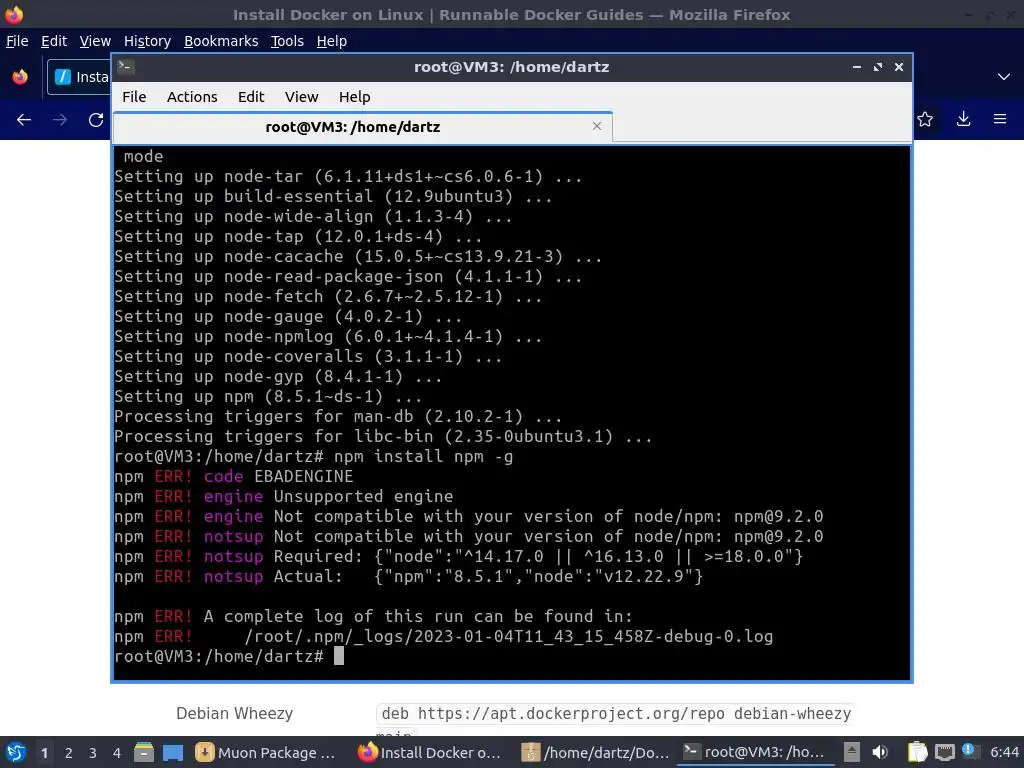Open Firefox View menu
This screenshot has width=1024, height=768.
(x=95, y=41)
